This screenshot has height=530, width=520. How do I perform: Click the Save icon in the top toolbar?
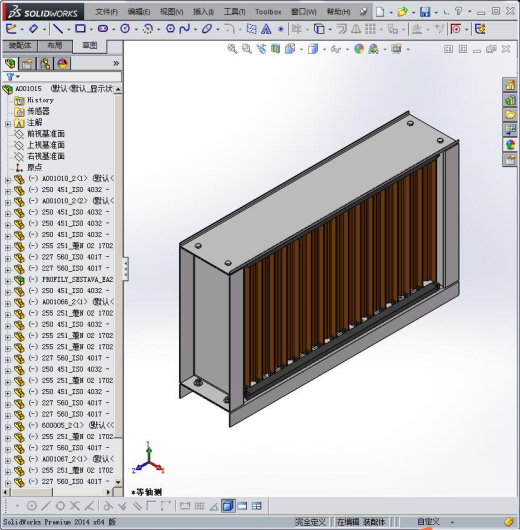[425, 12]
